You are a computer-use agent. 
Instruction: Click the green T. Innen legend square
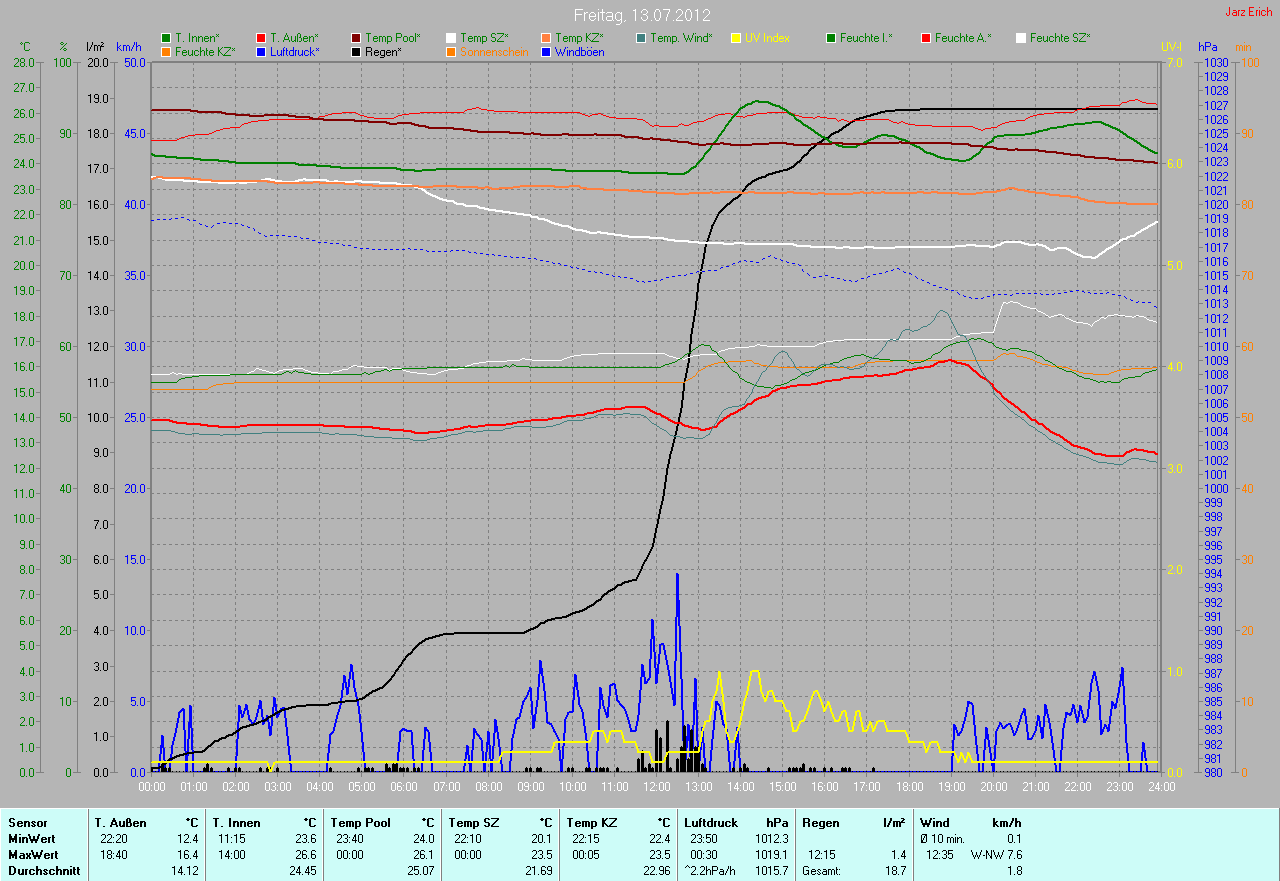(x=166, y=38)
